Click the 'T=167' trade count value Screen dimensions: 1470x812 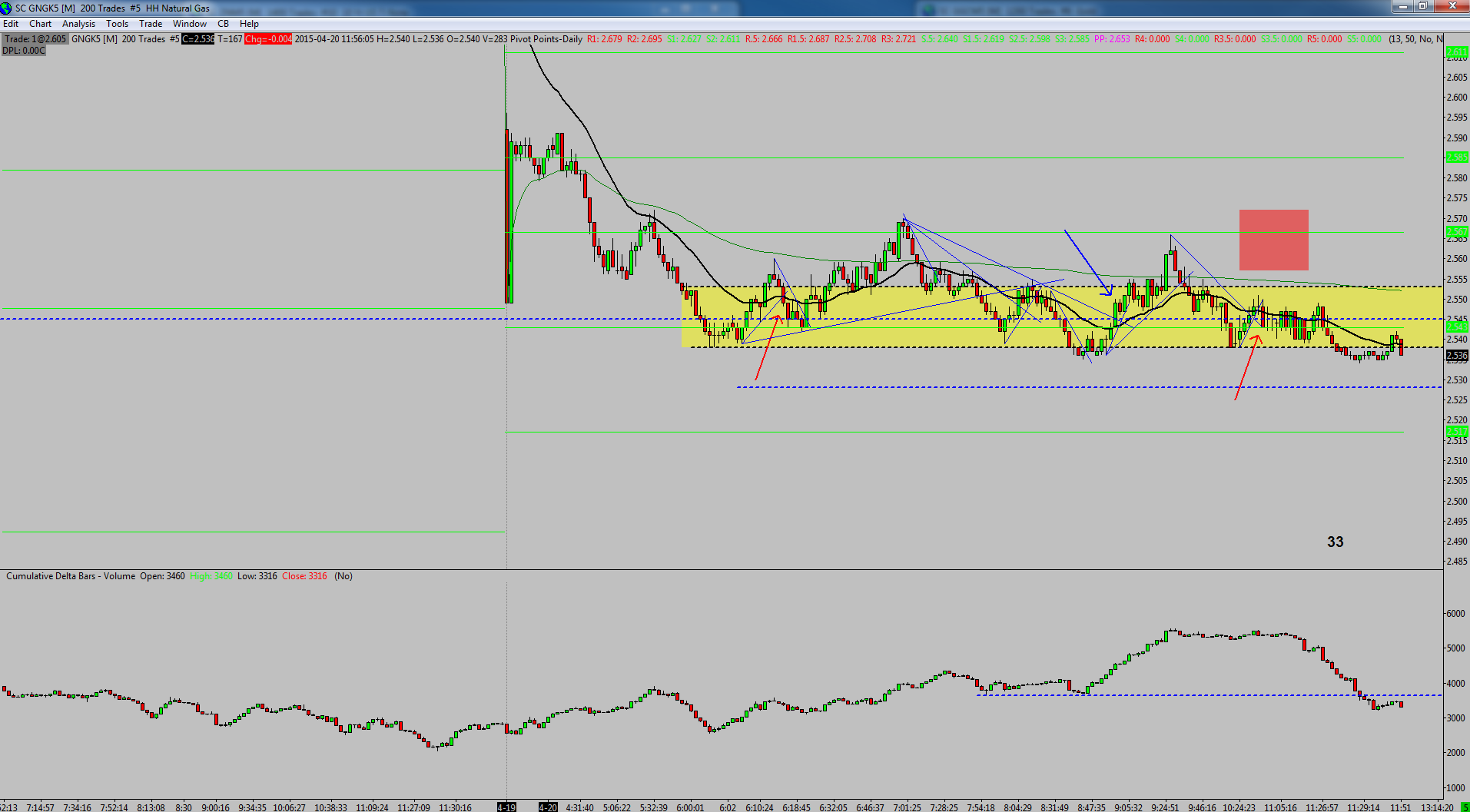[230, 39]
